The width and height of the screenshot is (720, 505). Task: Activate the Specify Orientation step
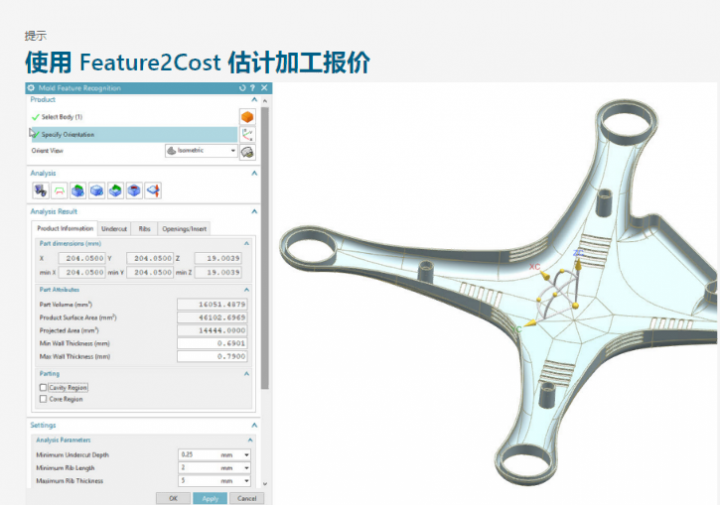(x=134, y=135)
